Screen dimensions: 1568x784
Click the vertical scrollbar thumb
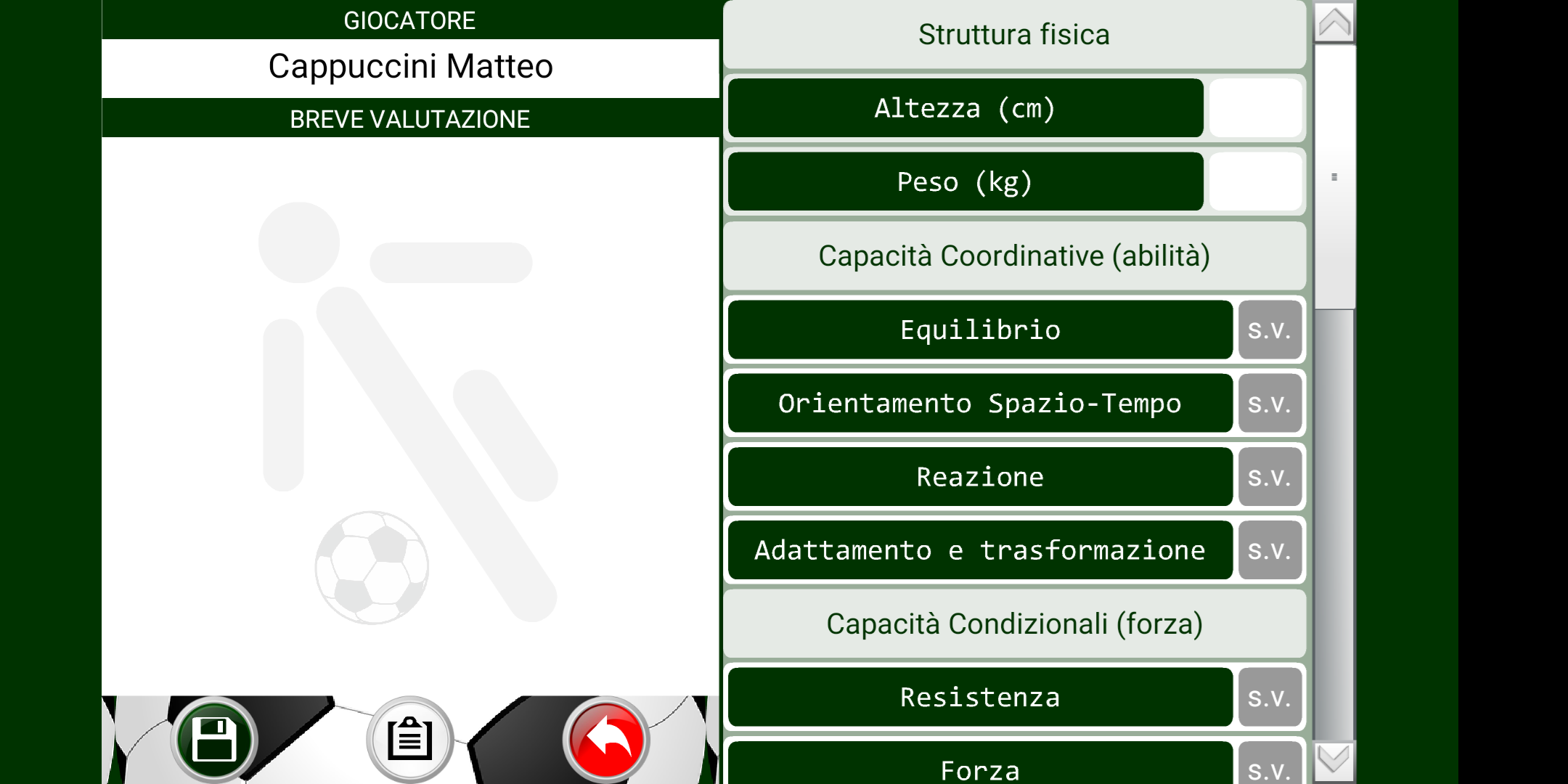pyautogui.click(x=1334, y=176)
